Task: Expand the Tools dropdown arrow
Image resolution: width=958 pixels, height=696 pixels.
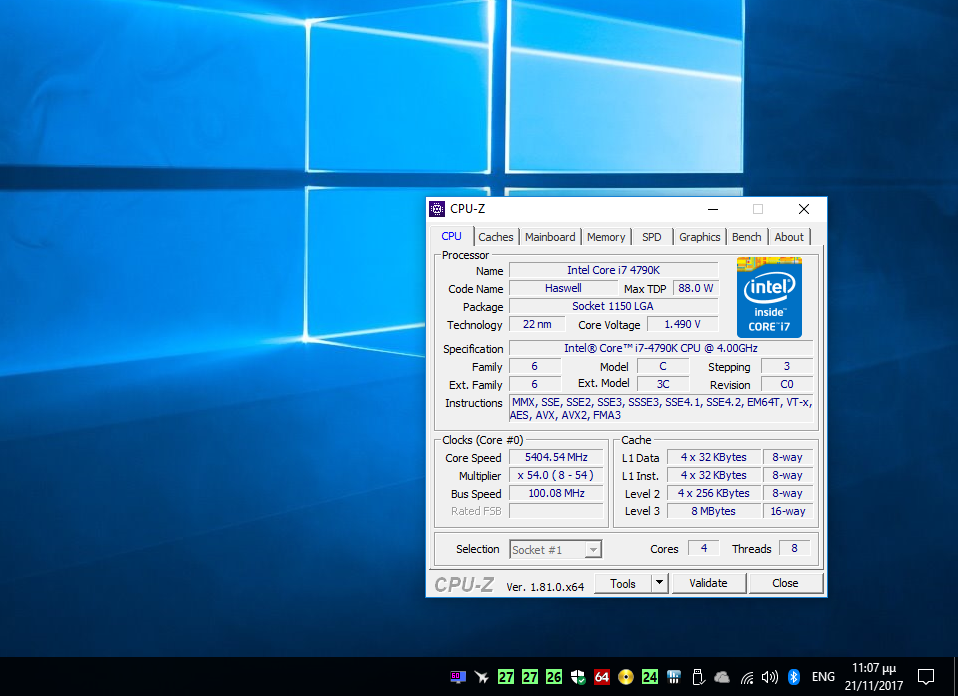Action: tap(659, 584)
